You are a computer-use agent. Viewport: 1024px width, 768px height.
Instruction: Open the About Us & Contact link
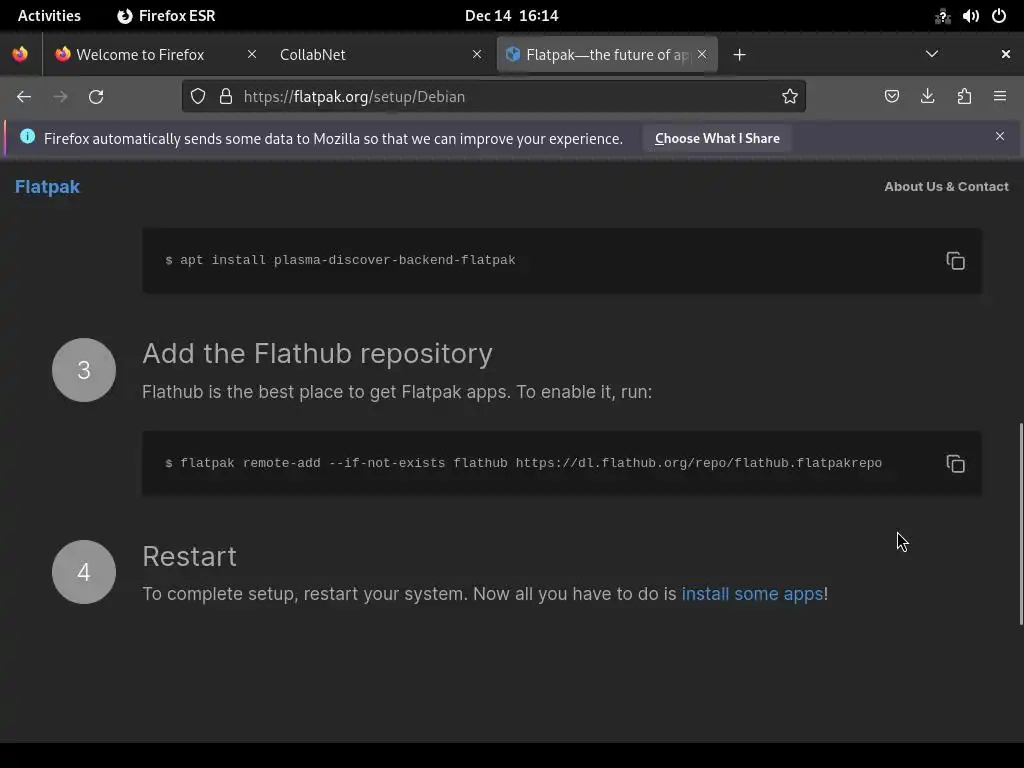tap(946, 186)
